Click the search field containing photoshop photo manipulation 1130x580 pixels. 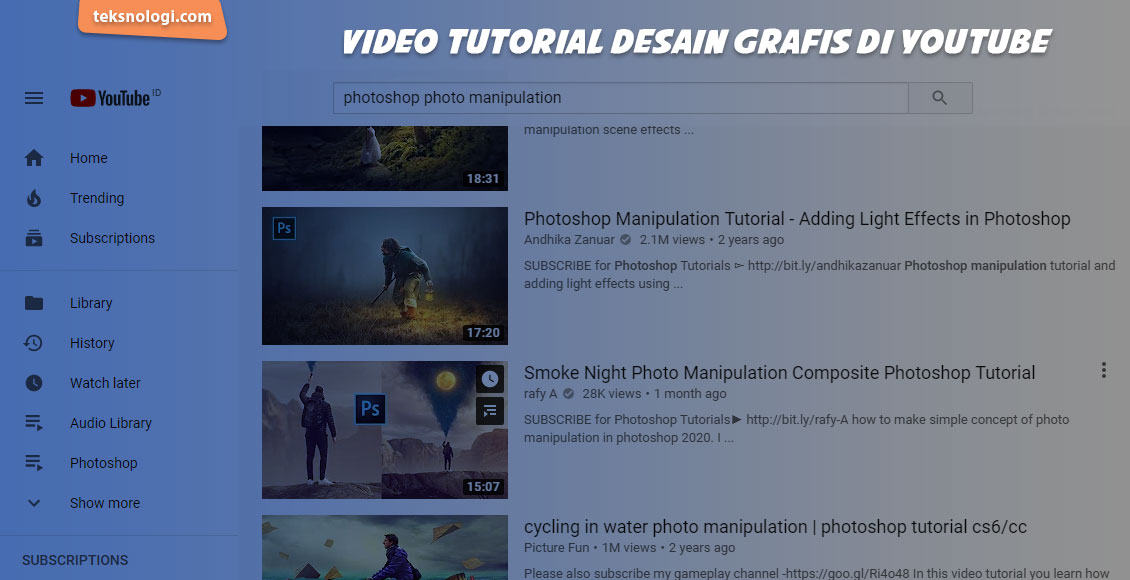pyautogui.click(x=620, y=98)
